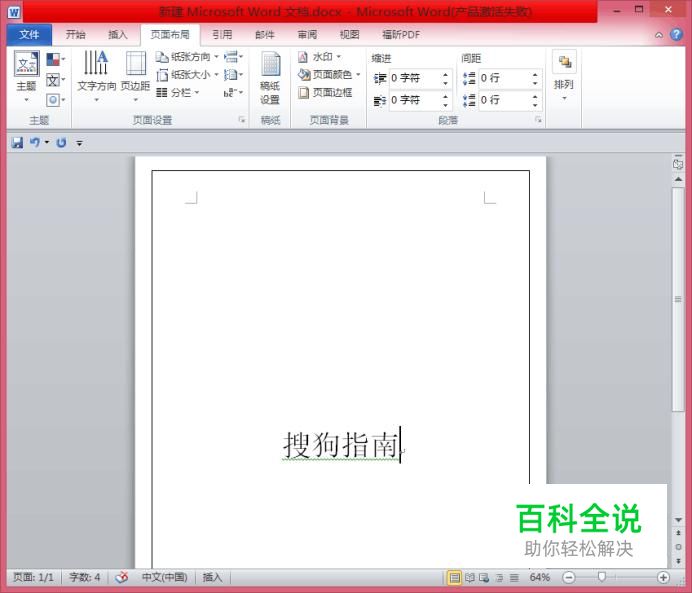Viewport: 692px width, 593px height.
Task: Decrease right indent with down arrow
Action: (x=445, y=105)
